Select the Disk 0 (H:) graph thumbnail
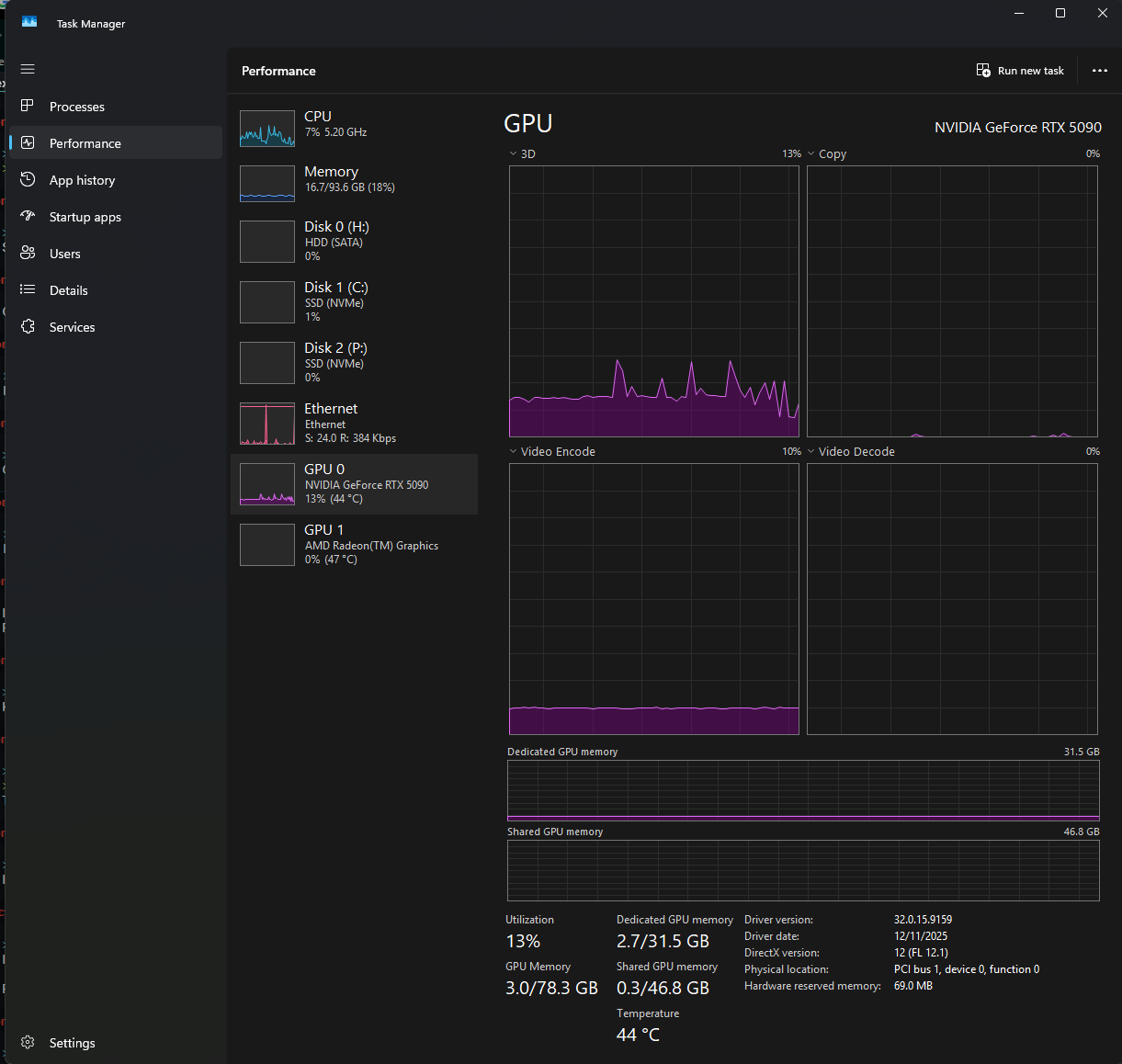 (267, 243)
